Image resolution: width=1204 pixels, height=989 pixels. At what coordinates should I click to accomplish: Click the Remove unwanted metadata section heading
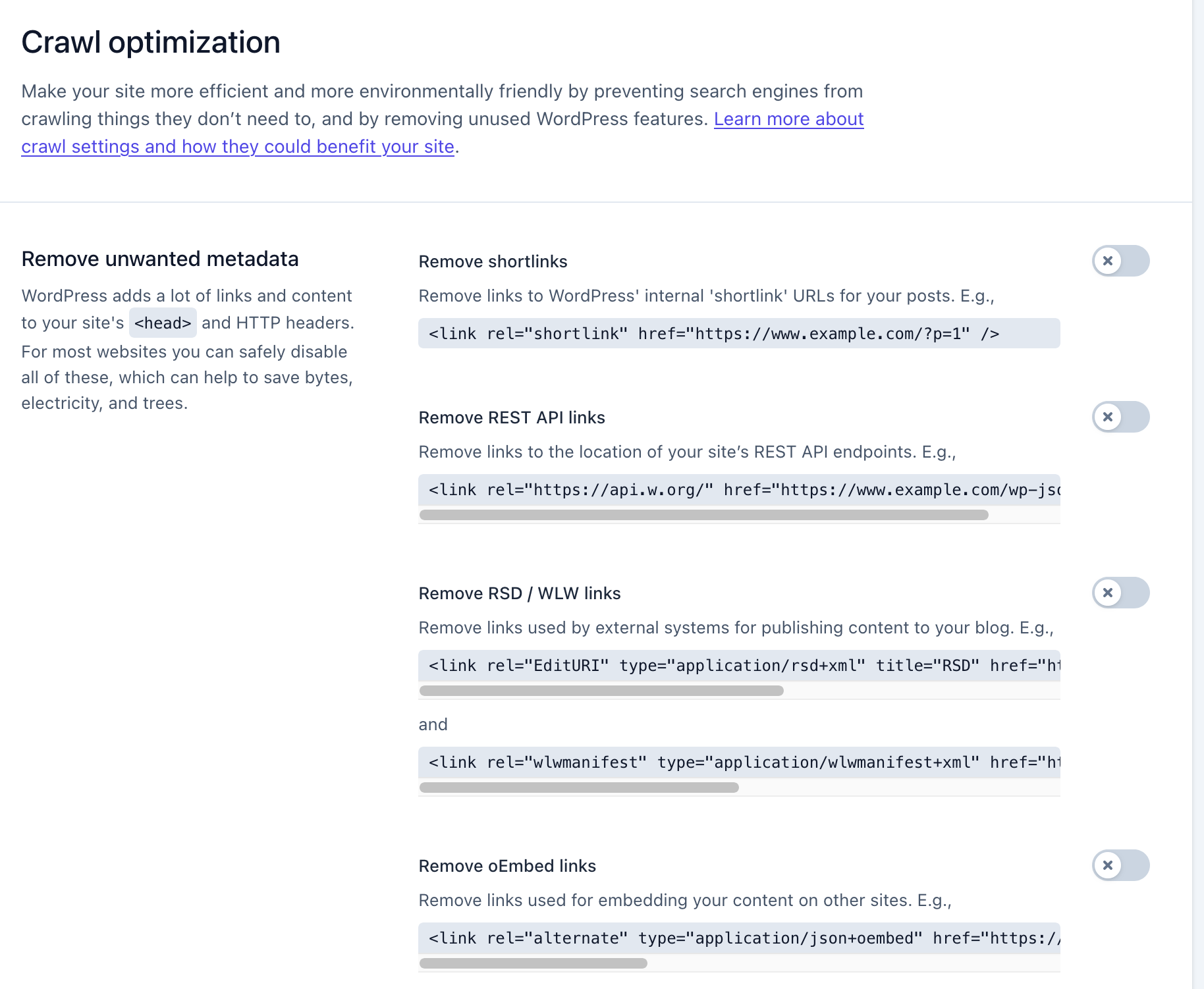tap(160, 259)
